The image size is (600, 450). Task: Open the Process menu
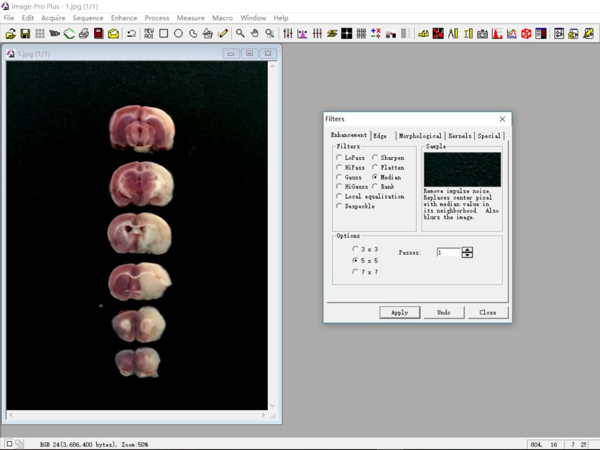click(x=156, y=18)
